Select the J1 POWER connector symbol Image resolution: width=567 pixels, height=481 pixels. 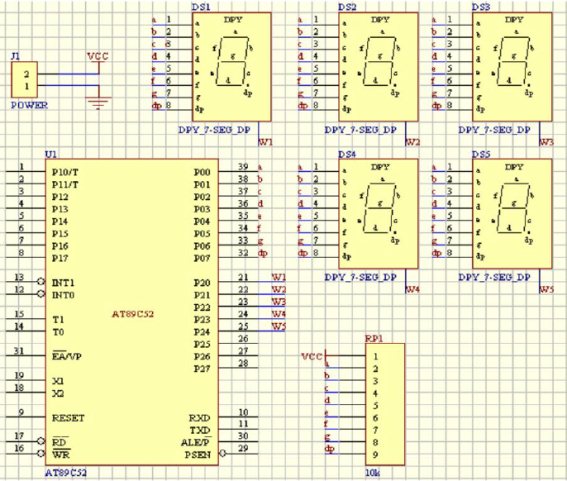(x=24, y=80)
